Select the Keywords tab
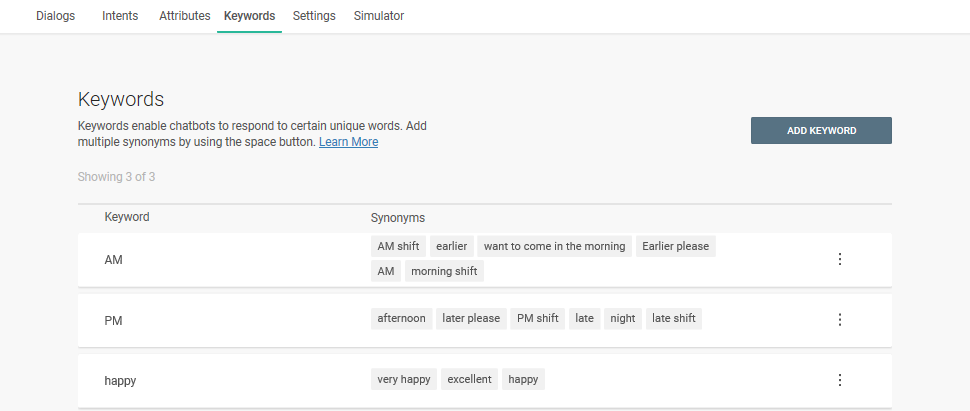The height and width of the screenshot is (411, 970). tap(249, 16)
